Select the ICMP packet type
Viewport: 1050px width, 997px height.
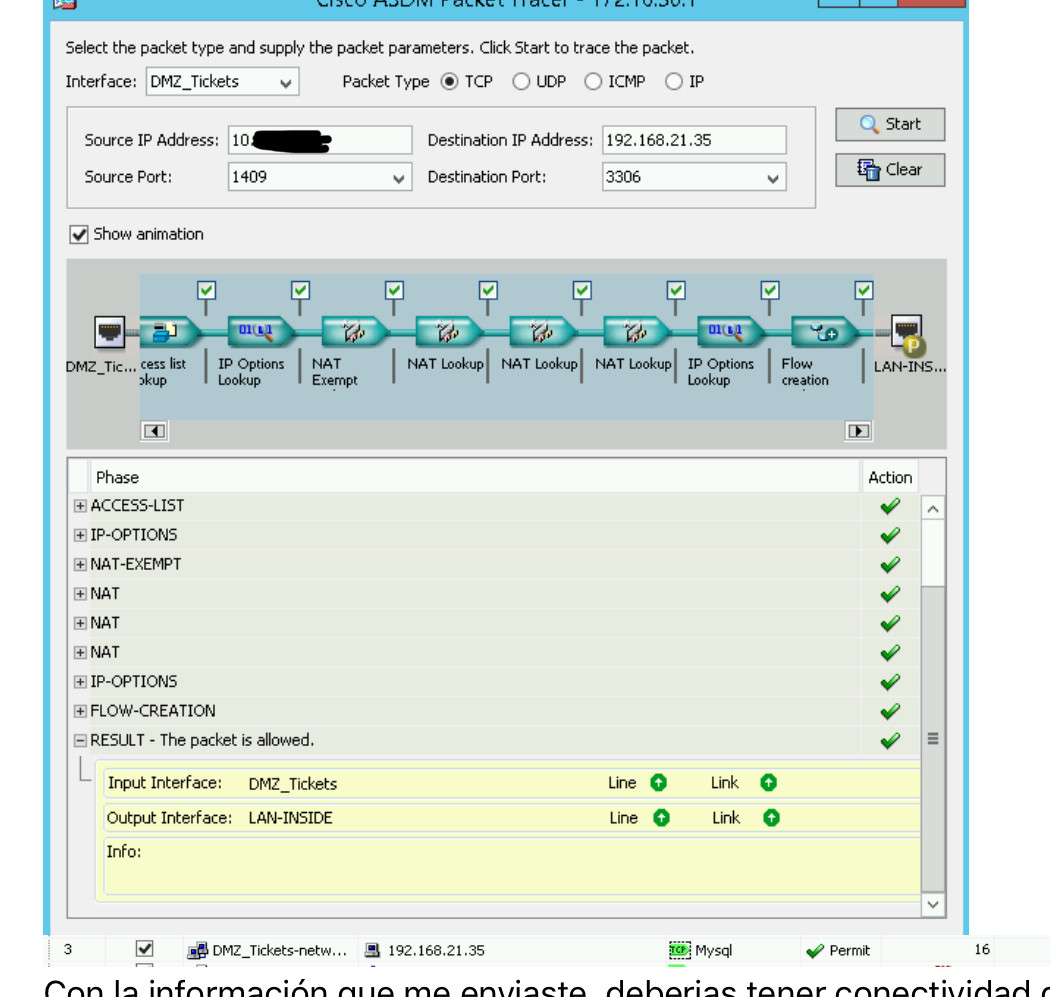point(593,82)
